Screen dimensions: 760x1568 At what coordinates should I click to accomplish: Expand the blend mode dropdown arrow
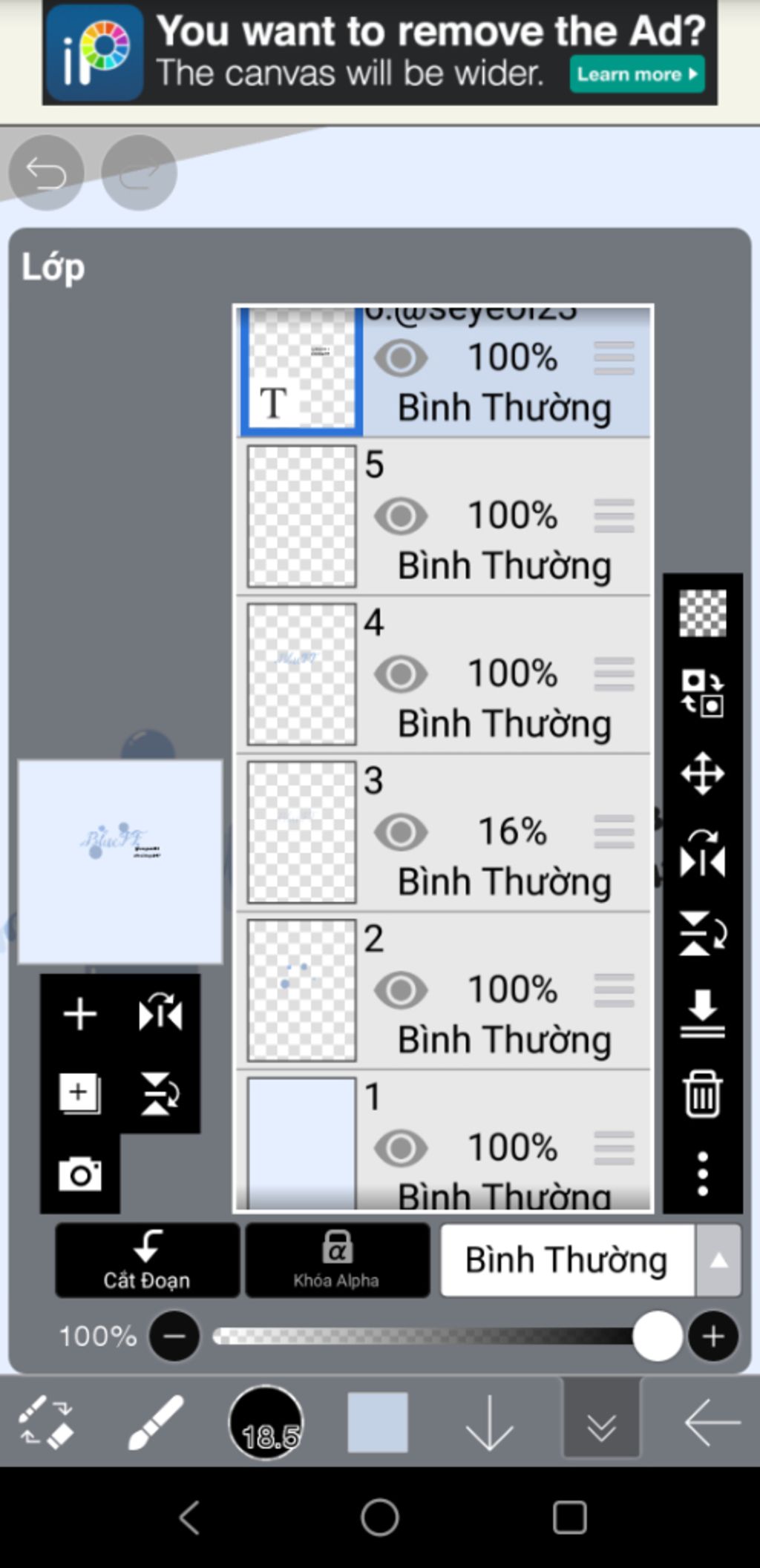click(x=718, y=1260)
